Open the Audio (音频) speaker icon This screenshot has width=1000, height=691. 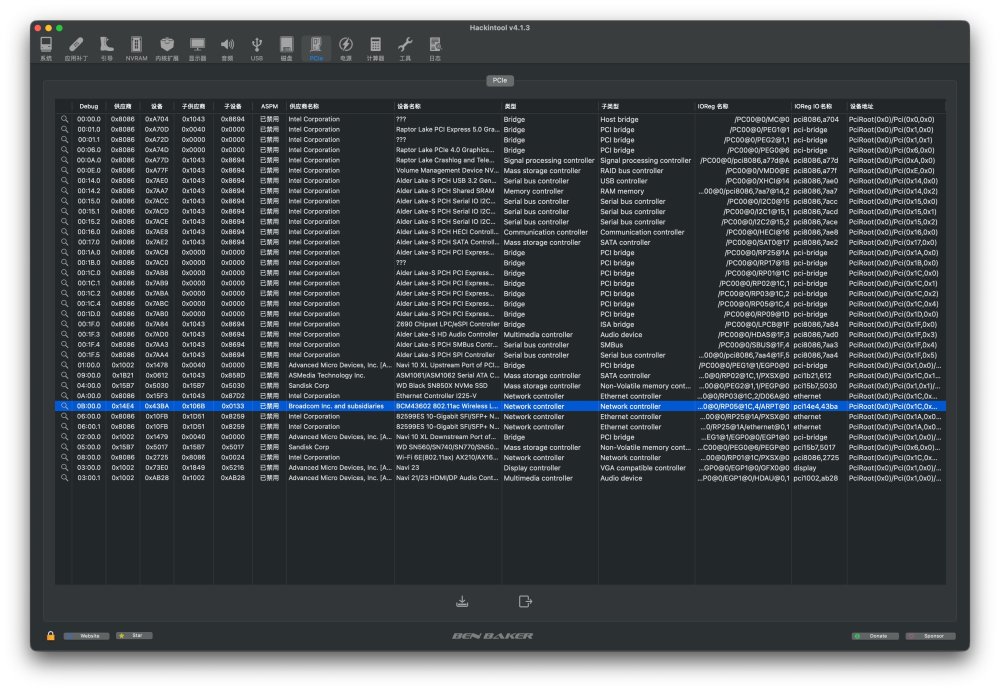[x=227, y=48]
